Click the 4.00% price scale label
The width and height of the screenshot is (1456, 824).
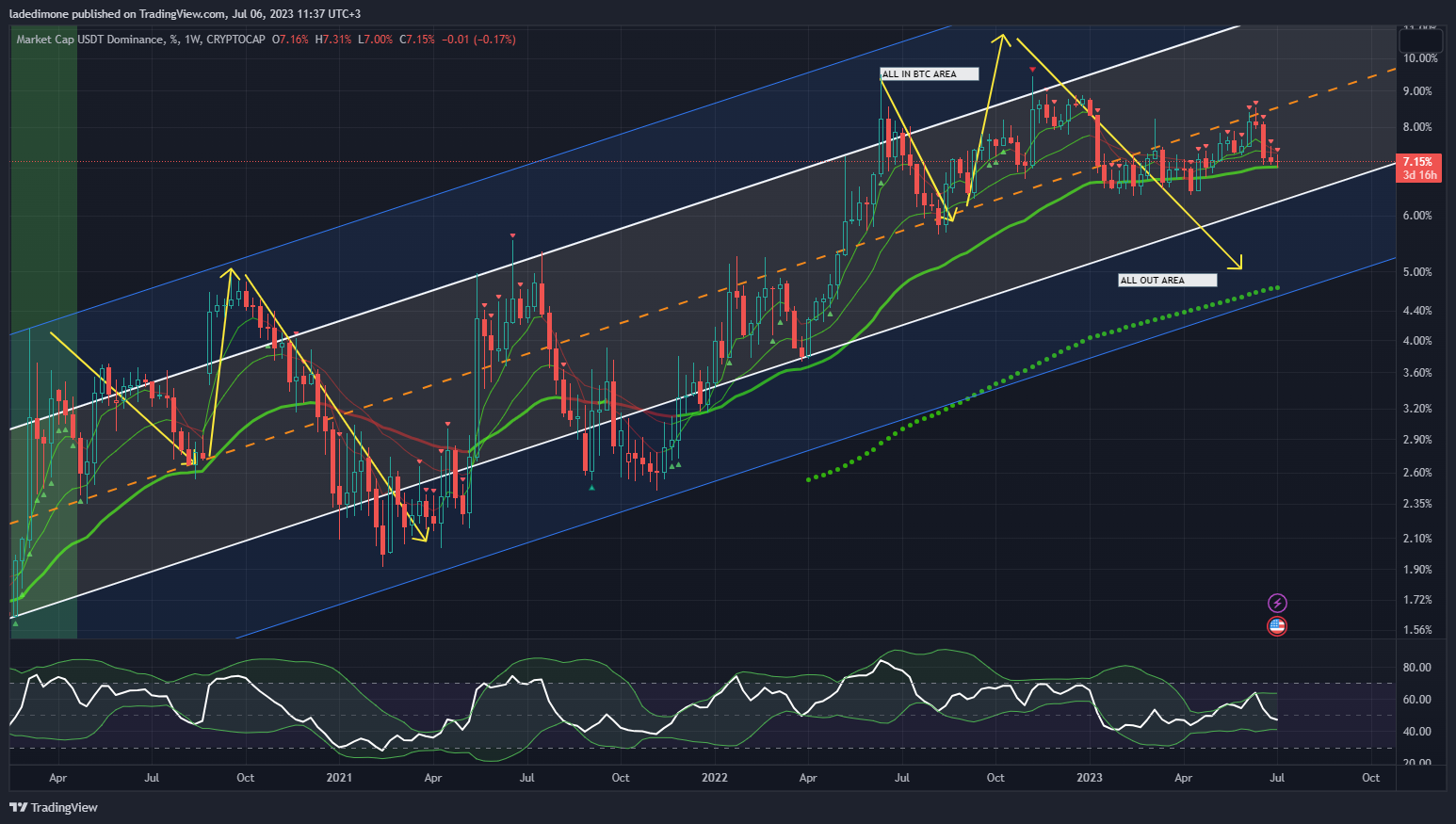pyautogui.click(x=1417, y=341)
